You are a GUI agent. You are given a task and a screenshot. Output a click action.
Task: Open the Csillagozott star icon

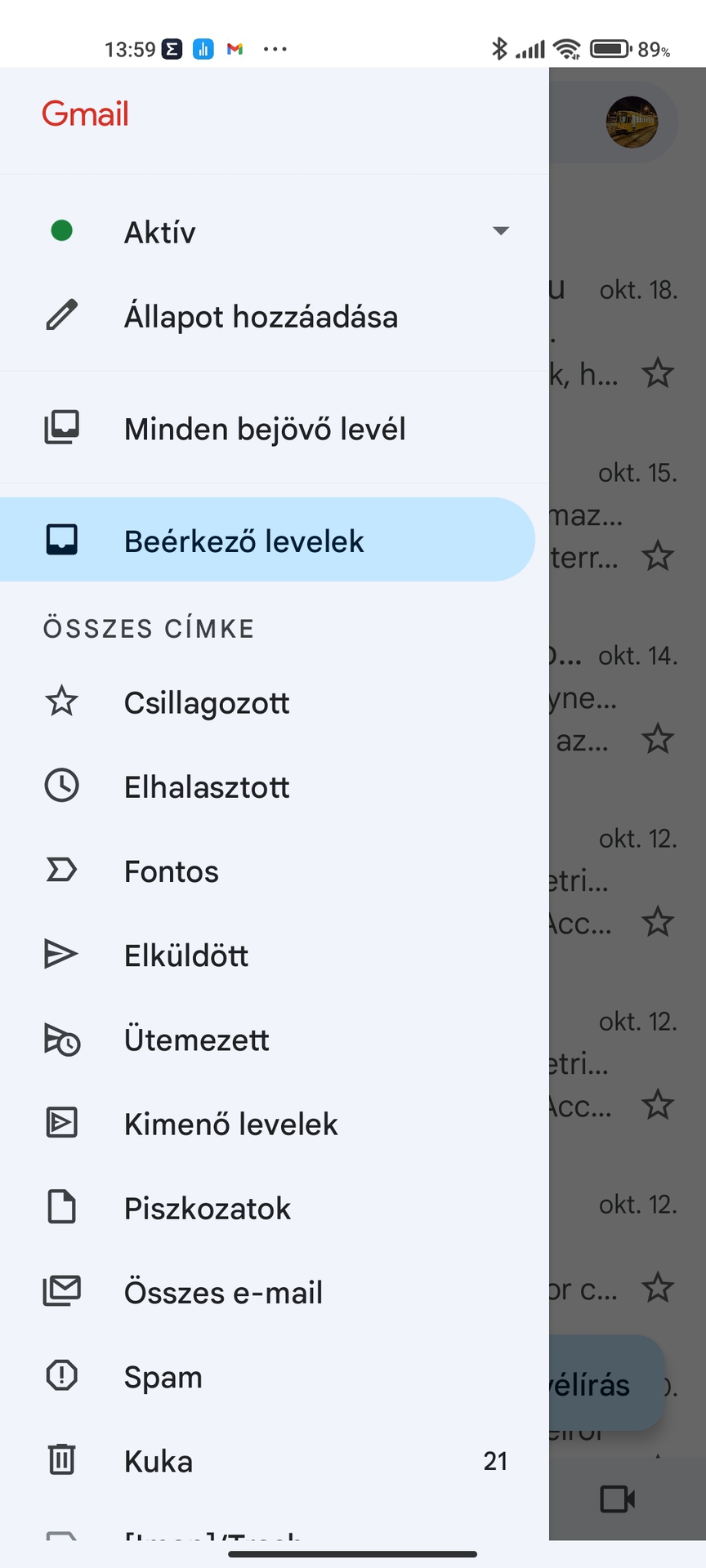[x=61, y=702]
